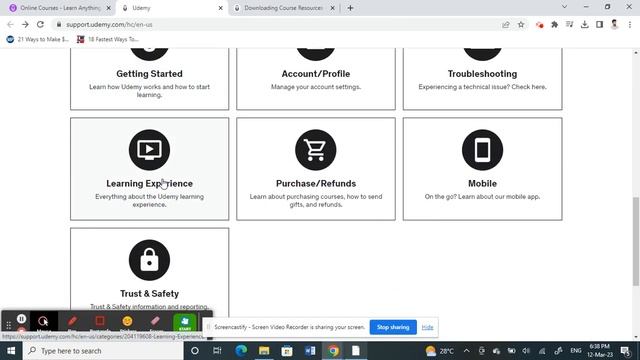This screenshot has height=360, width=640.
Task: Open the Learning Experience video player icon
Action: (149, 150)
